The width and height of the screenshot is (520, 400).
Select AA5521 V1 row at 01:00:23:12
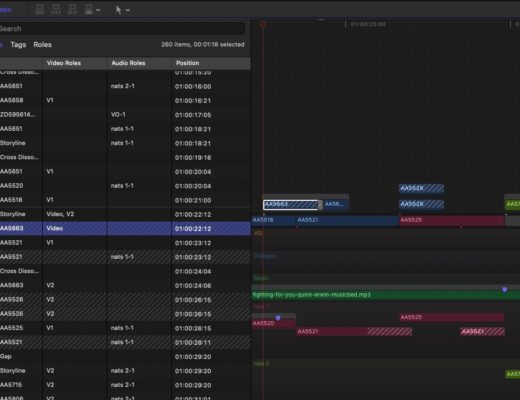pyautogui.click(x=125, y=243)
